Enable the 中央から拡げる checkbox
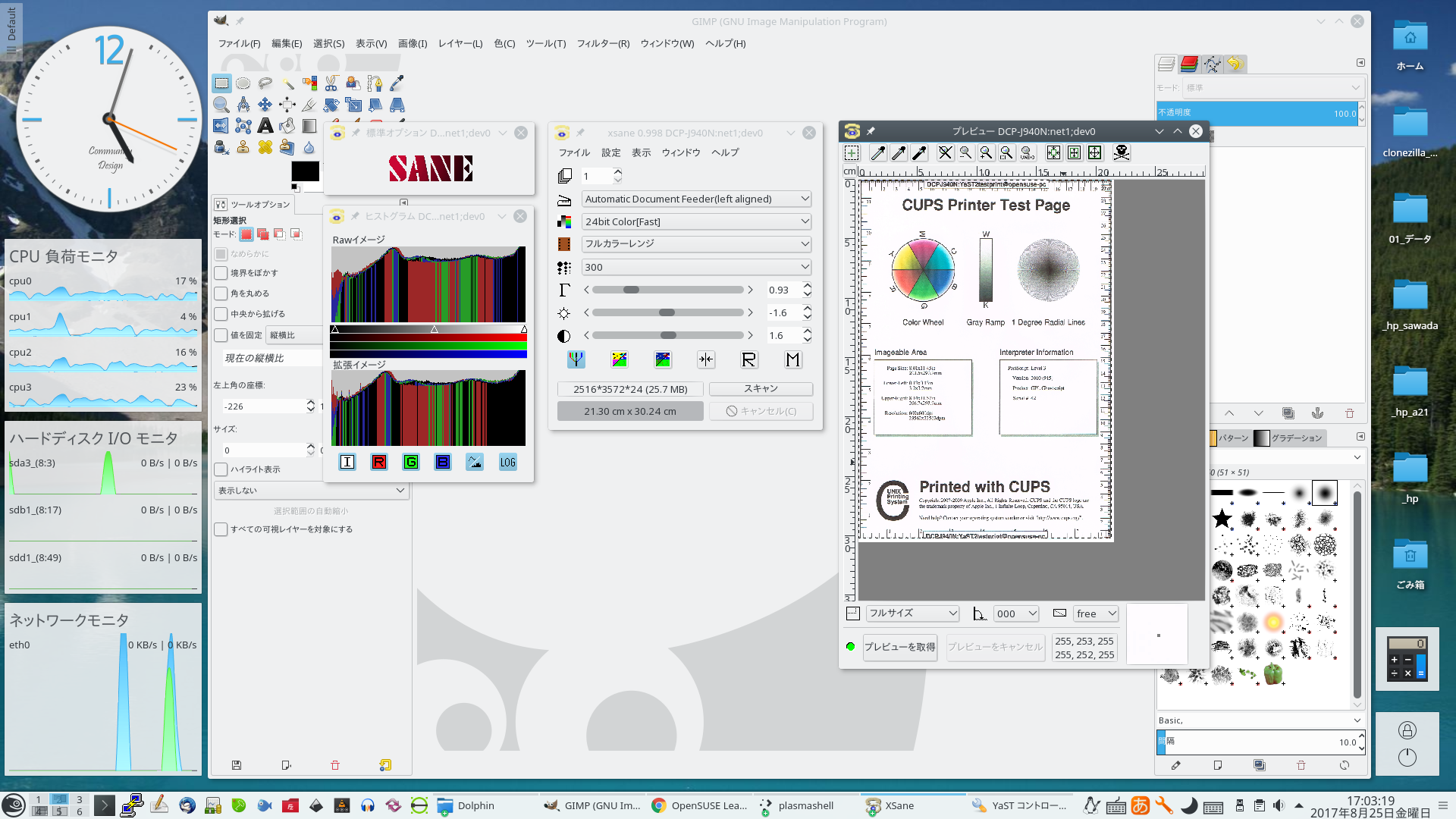 click(x=221, y=314)
